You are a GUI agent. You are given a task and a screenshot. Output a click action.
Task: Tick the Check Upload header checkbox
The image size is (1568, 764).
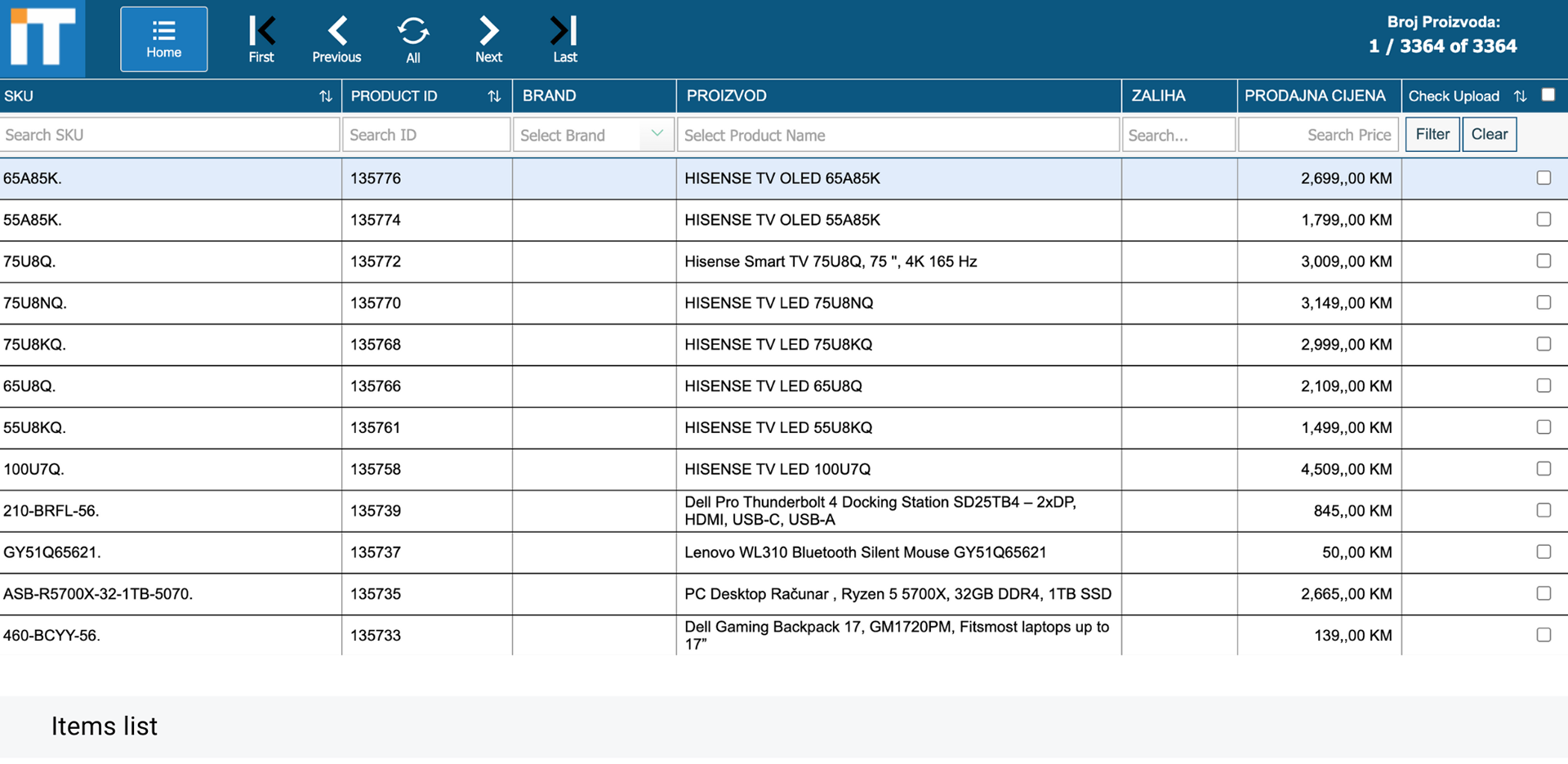click(x=1548, y=95)
